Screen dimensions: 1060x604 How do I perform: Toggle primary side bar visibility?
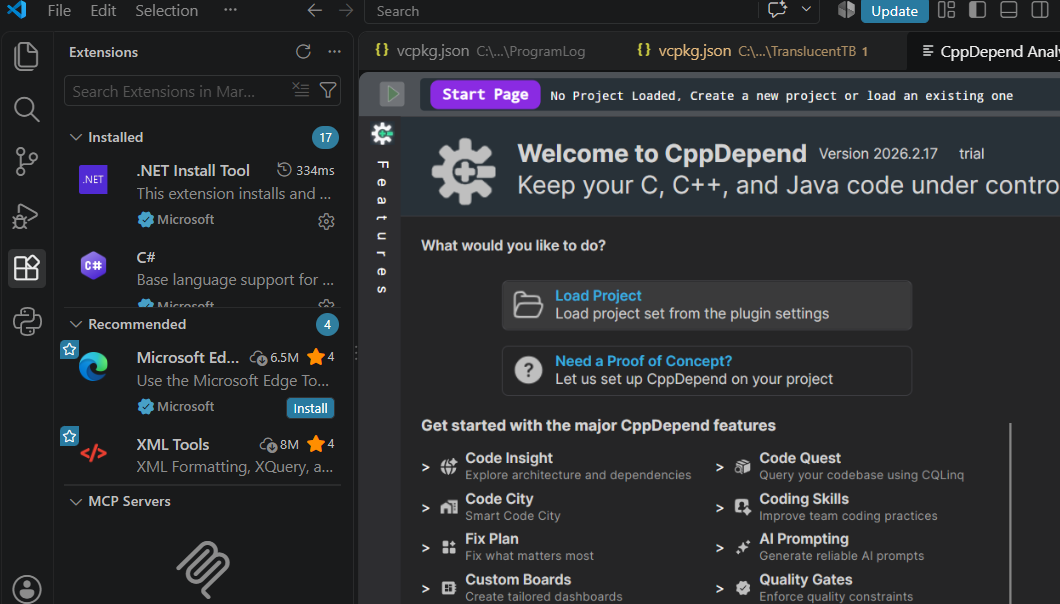tap(978, 10)
